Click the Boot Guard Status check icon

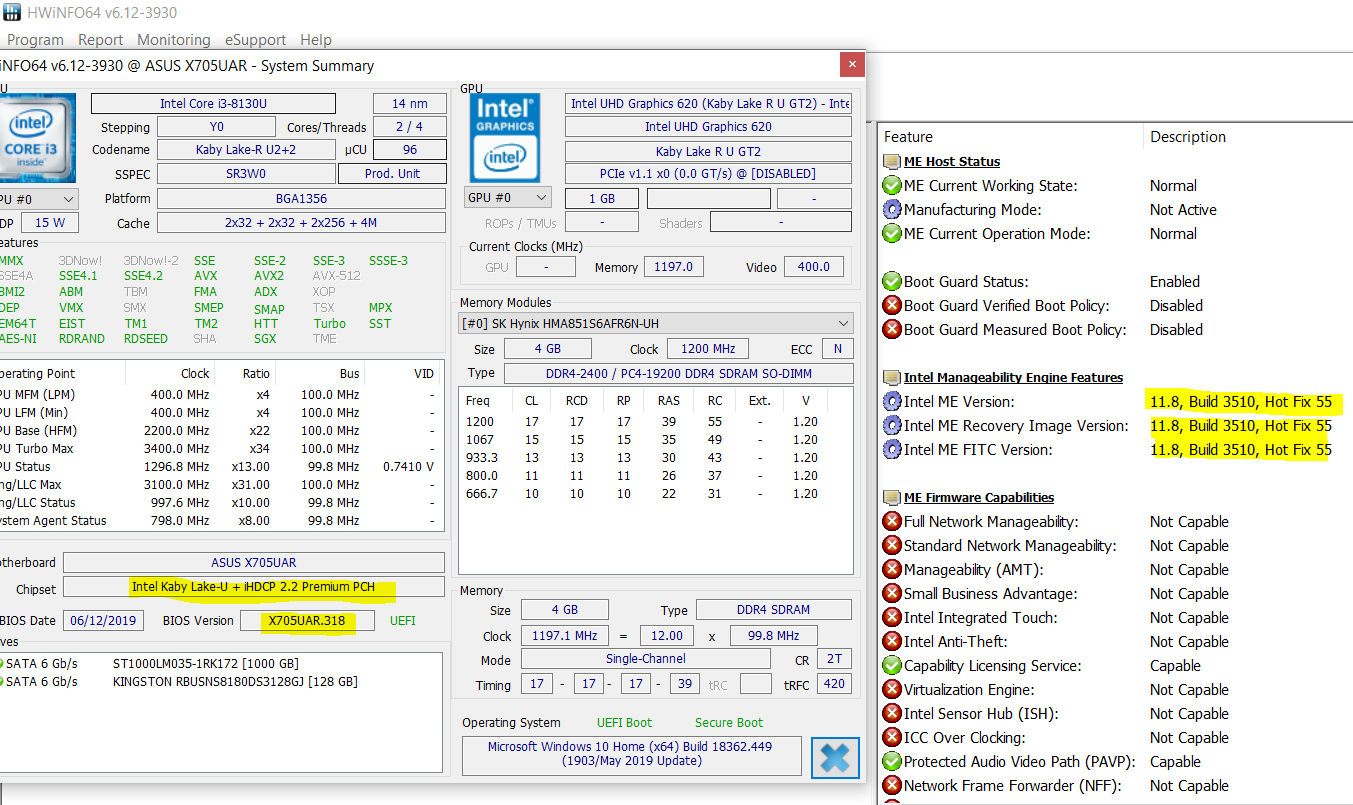pyautogui.click(x=892, y=282)
